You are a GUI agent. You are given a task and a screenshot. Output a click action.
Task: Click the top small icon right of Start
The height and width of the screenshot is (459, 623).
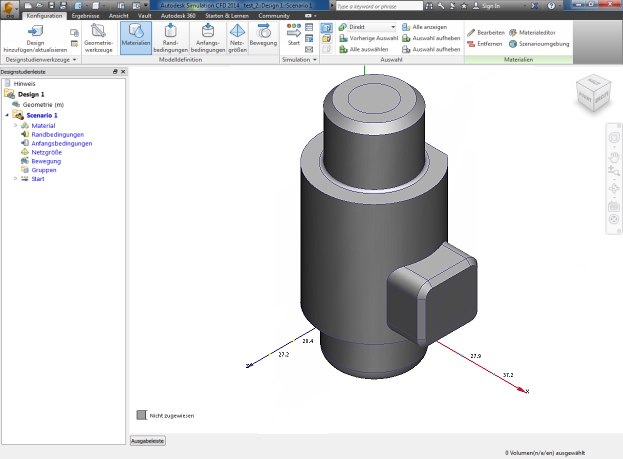pyautogui.click(x=309, y=27)
